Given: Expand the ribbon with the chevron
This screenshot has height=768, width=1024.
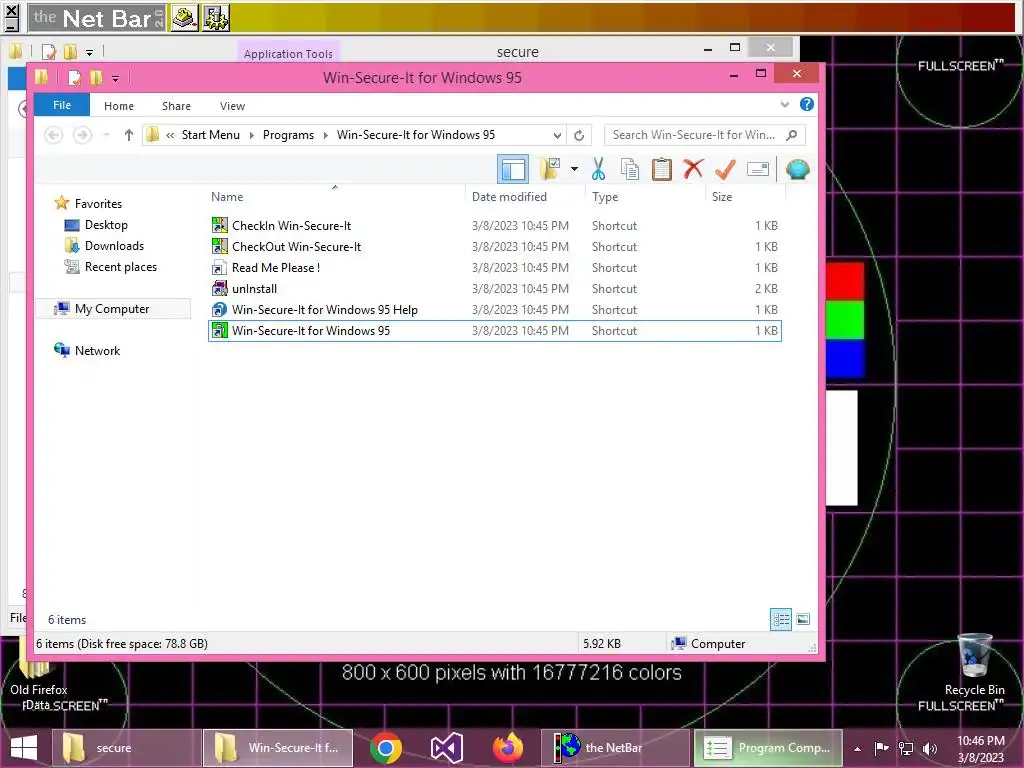Looking at the screenshot, I should [x=785, y=104].
